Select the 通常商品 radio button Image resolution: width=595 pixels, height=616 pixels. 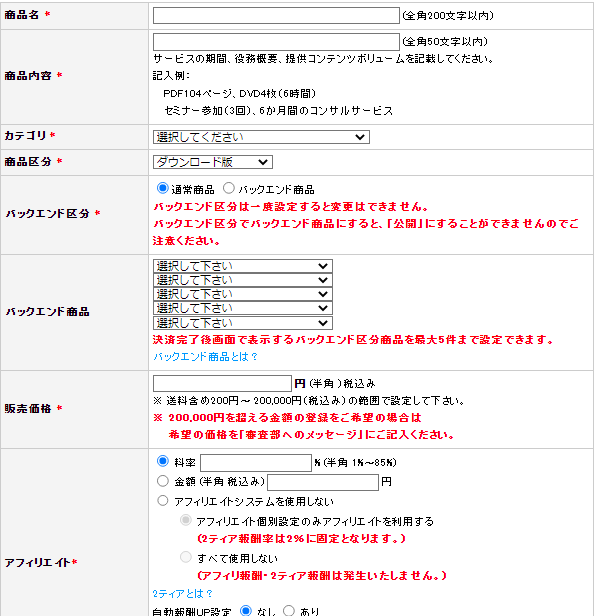[x=163, y=188]
